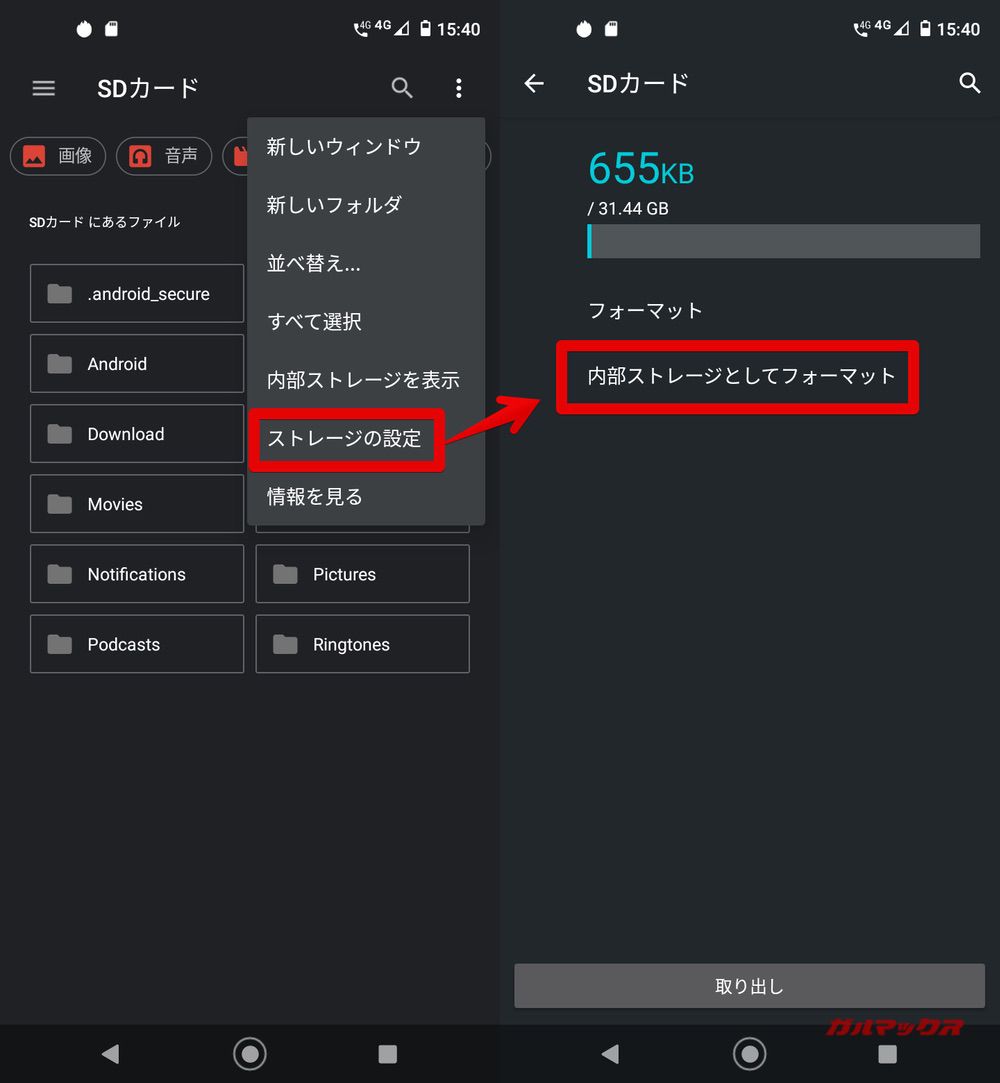Tap the search icon in file browser
1000x1083 pixels.
(x=402, y=88)
